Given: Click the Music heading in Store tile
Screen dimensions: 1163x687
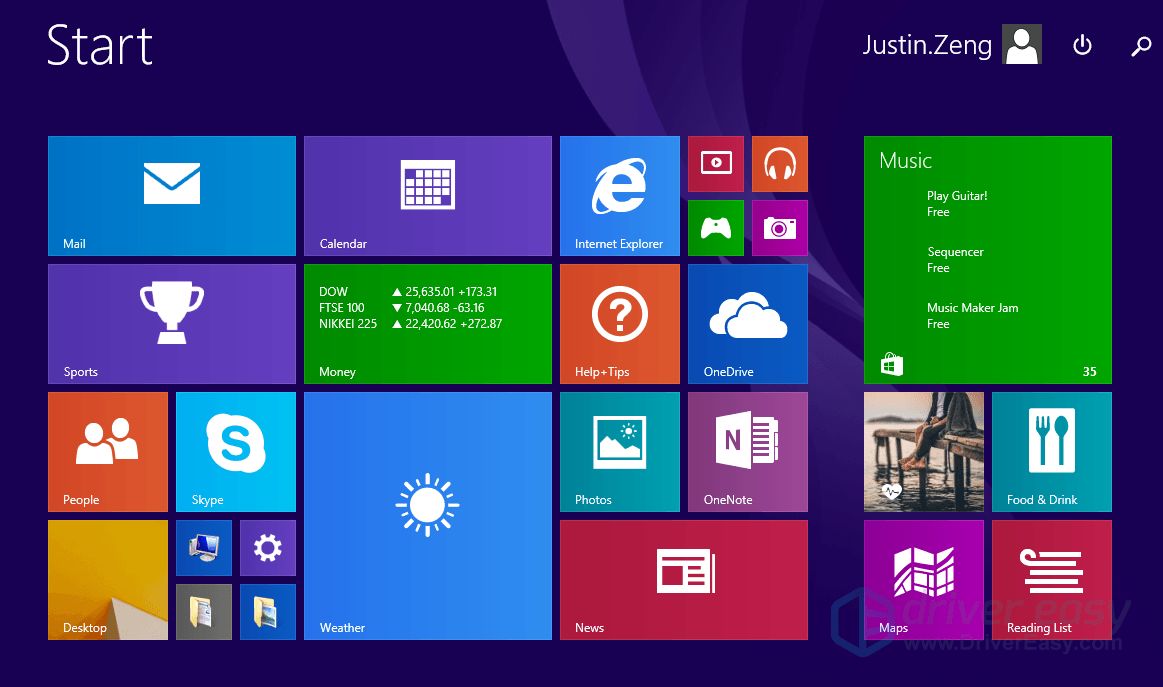Looking at the screenshot, I should (906, 160).
